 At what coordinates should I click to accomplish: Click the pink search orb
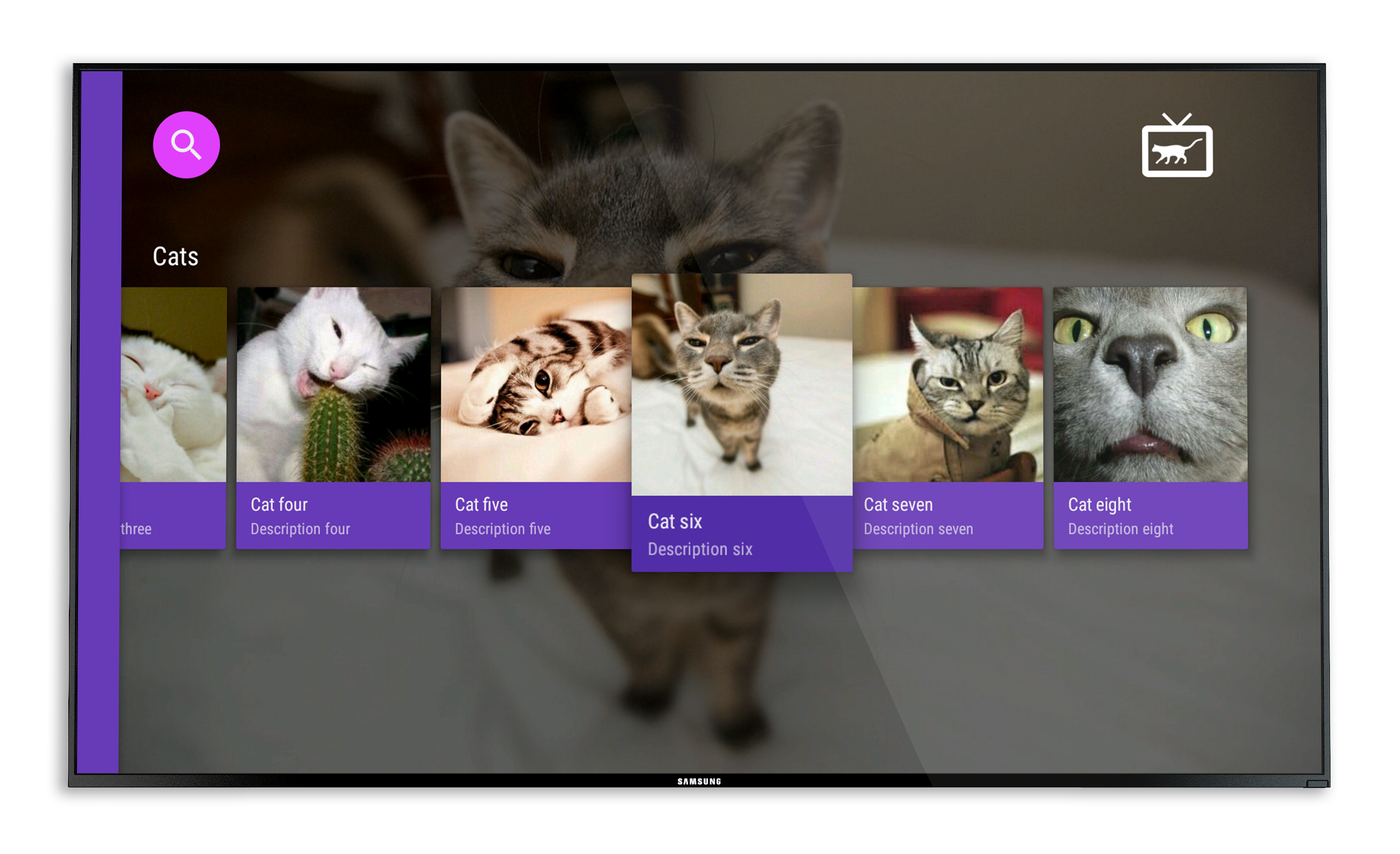point(186,145)
